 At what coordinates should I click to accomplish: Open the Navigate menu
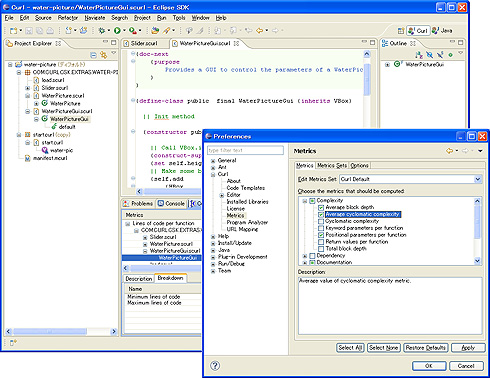pyautogui.click(x=95, y=18)
